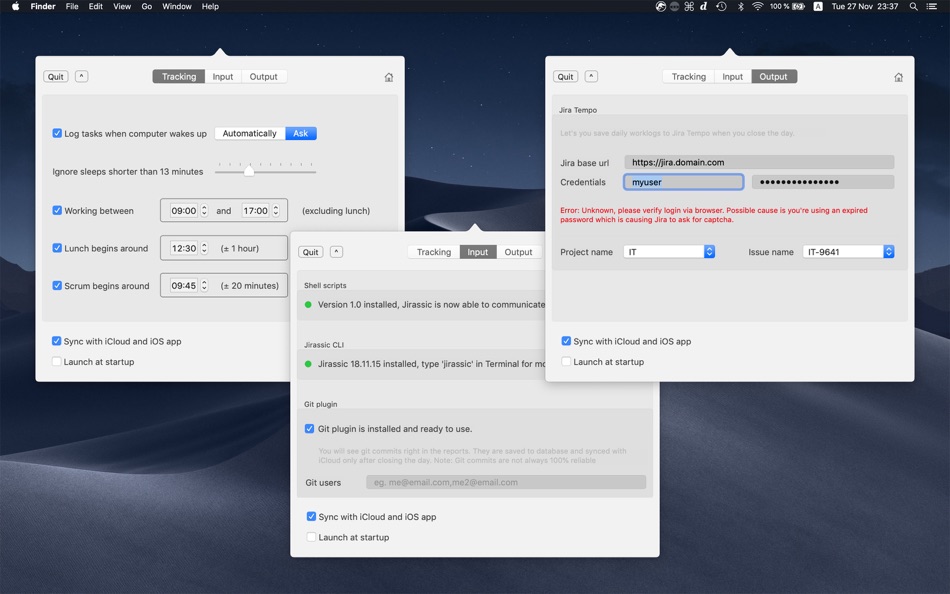
Task: Open the Issue name dropdown
Action: pos(848,252)
